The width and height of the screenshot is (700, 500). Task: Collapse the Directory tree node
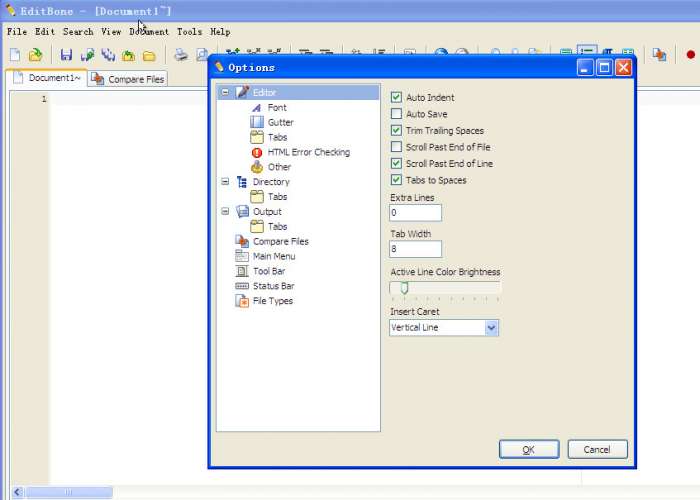coord(225,182)
